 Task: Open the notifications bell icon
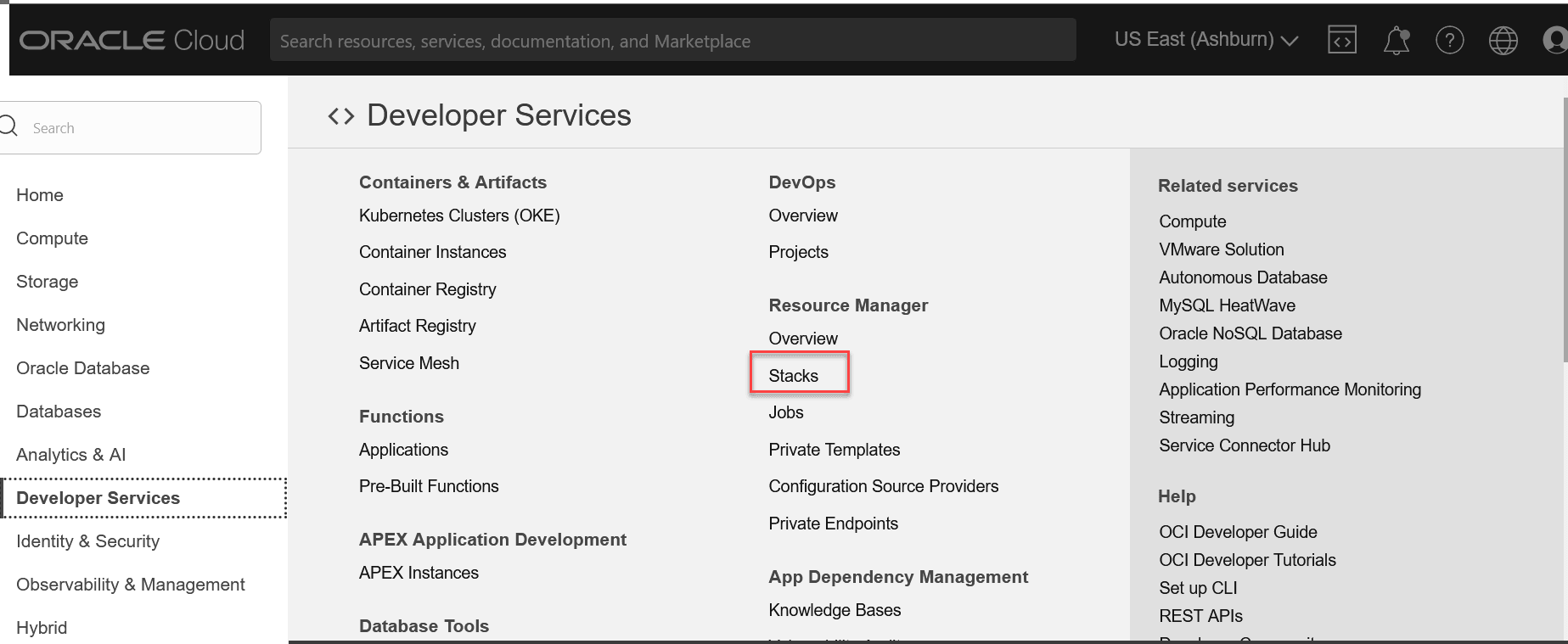tap(1397, 40)
